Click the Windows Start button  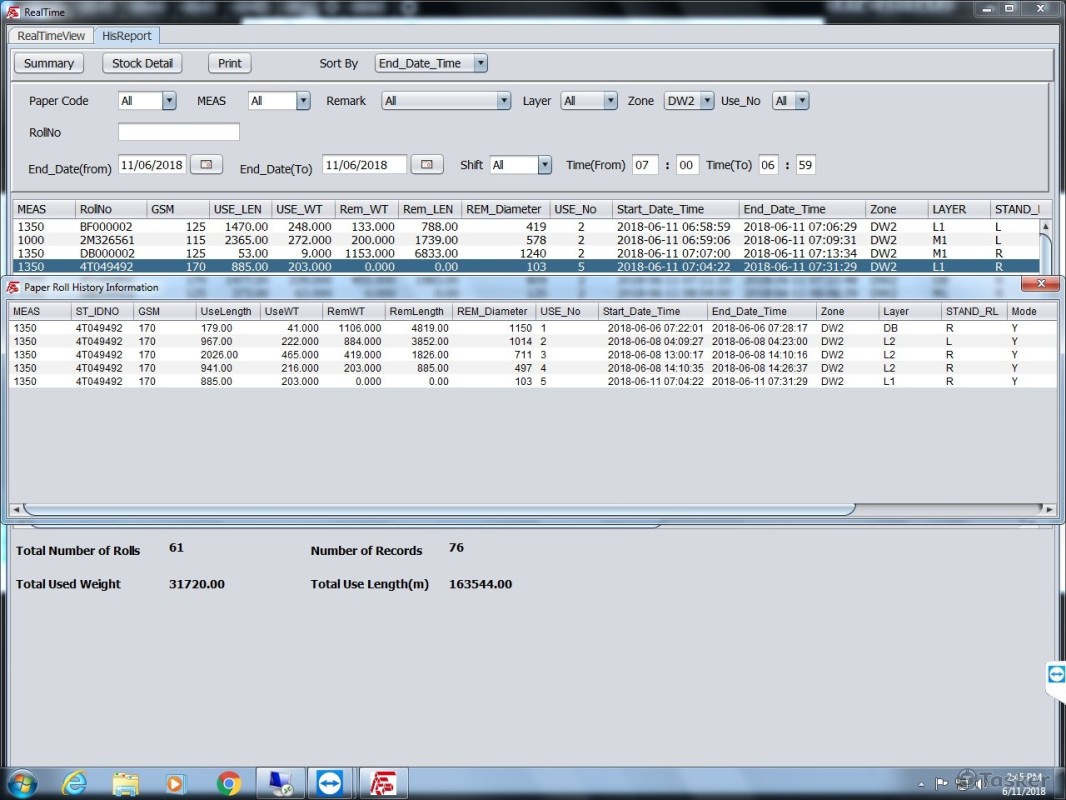pyautogui.click(x=22, y=783)
